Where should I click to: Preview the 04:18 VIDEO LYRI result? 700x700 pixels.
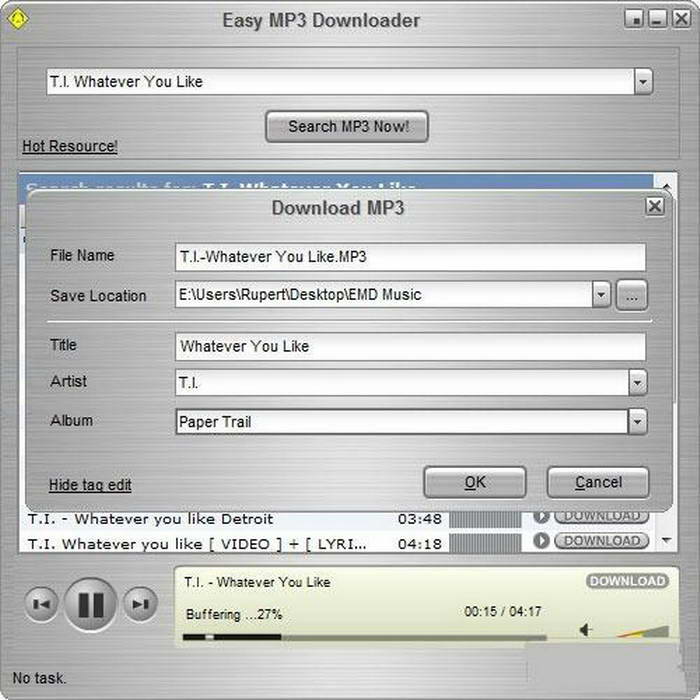coord(541,541)
